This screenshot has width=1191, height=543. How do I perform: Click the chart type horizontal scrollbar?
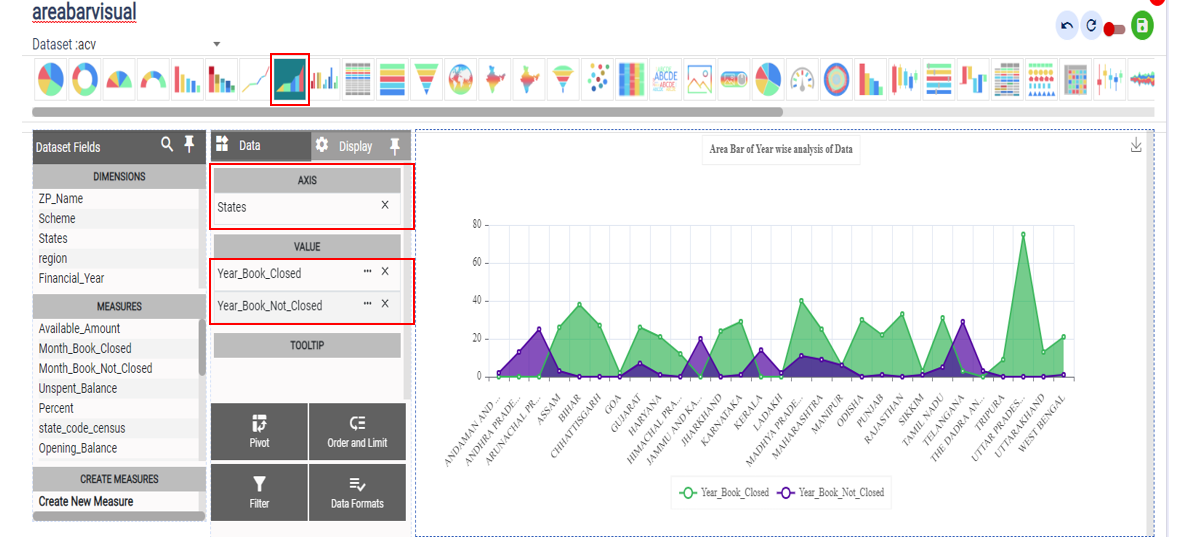[x=400, y=112]
